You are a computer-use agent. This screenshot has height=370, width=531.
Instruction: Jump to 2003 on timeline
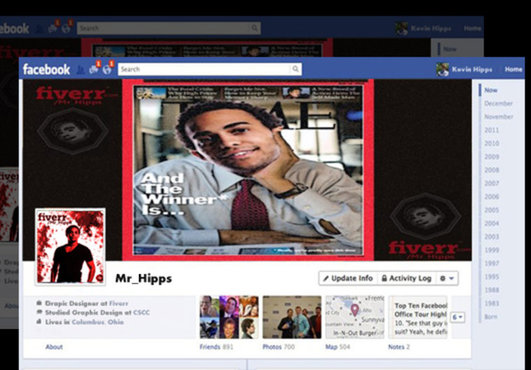click(491, 237)
